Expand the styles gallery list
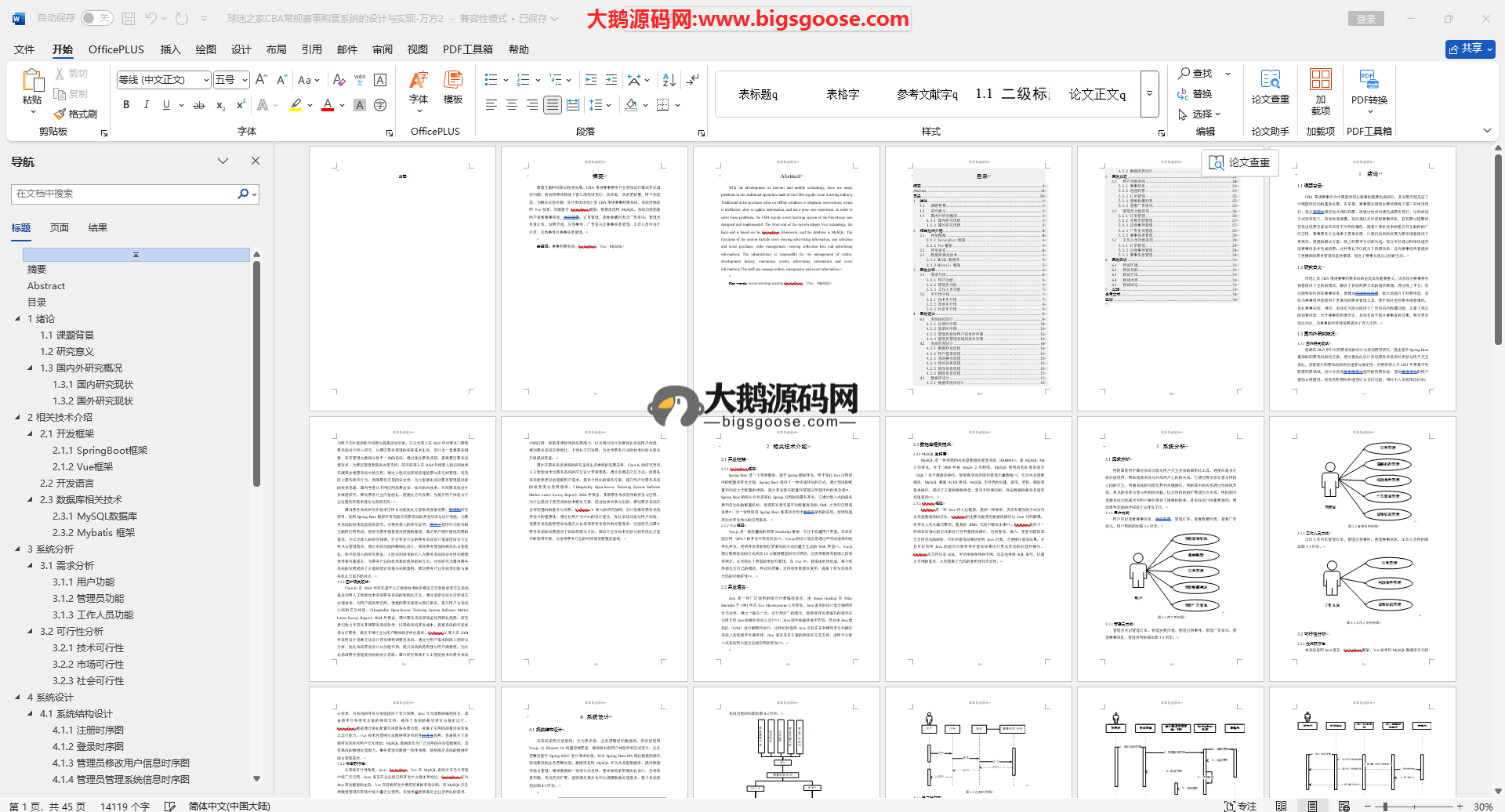1505x812 pixels. tap(1150, 93)
